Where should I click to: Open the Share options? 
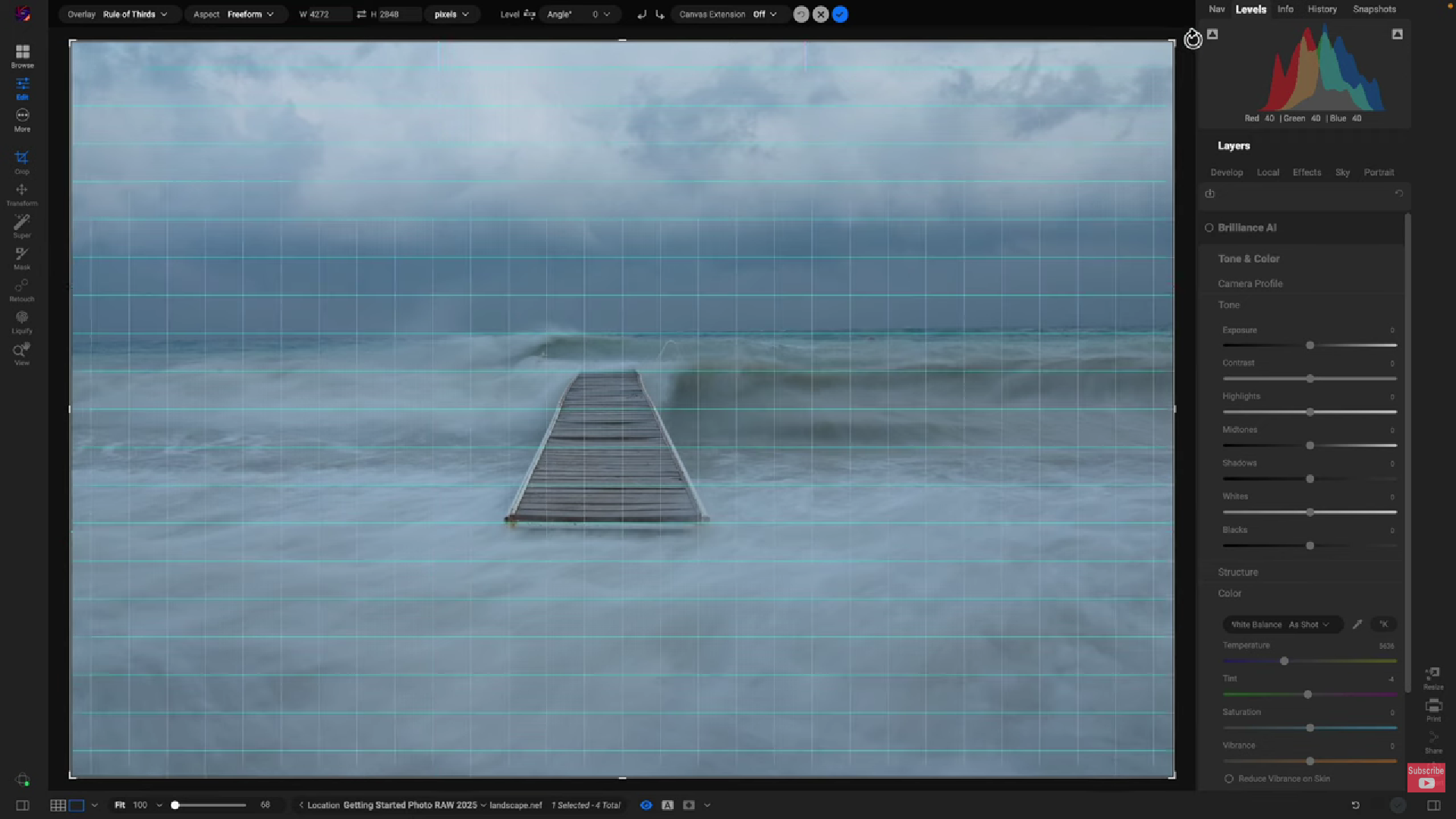tap(1432, 742)
